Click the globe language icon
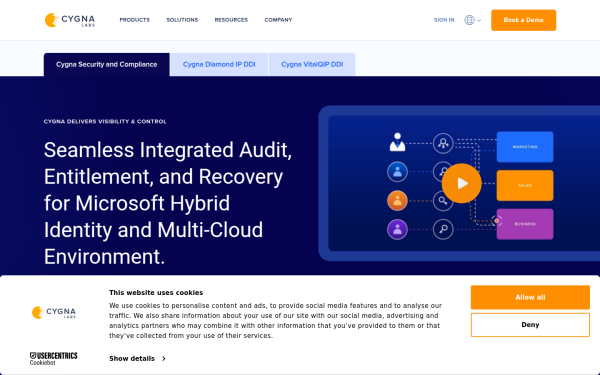 pos(470,20)
